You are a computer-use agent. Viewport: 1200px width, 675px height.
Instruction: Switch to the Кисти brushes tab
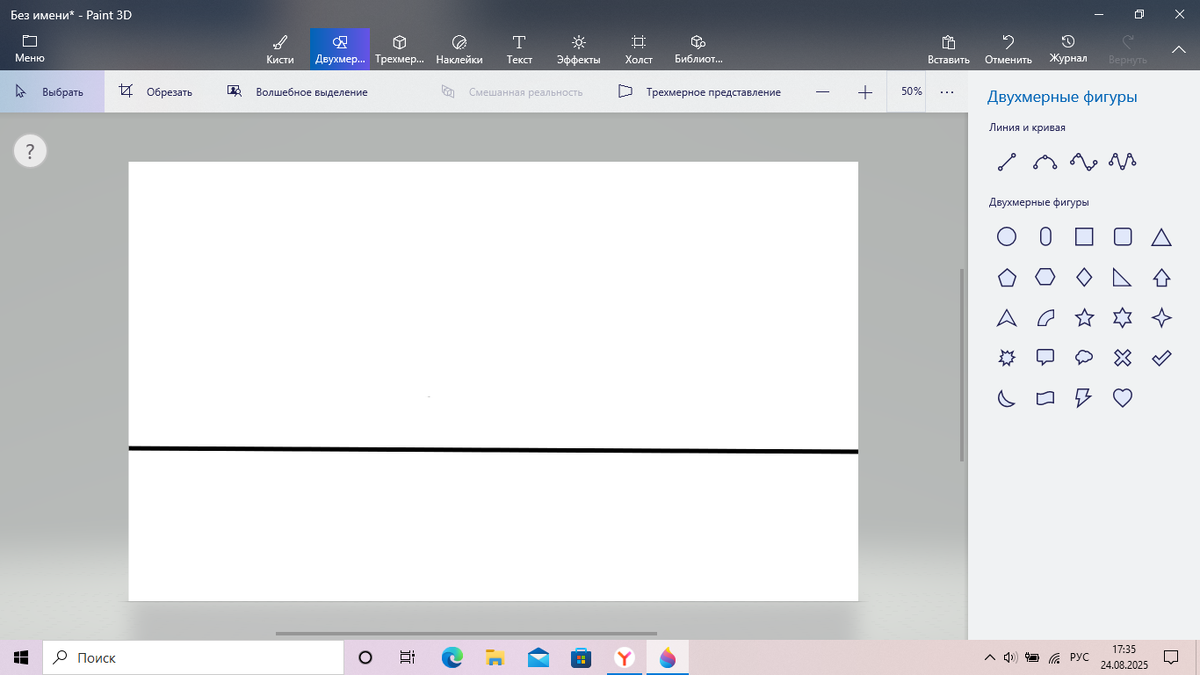click(x=280, y=49)
